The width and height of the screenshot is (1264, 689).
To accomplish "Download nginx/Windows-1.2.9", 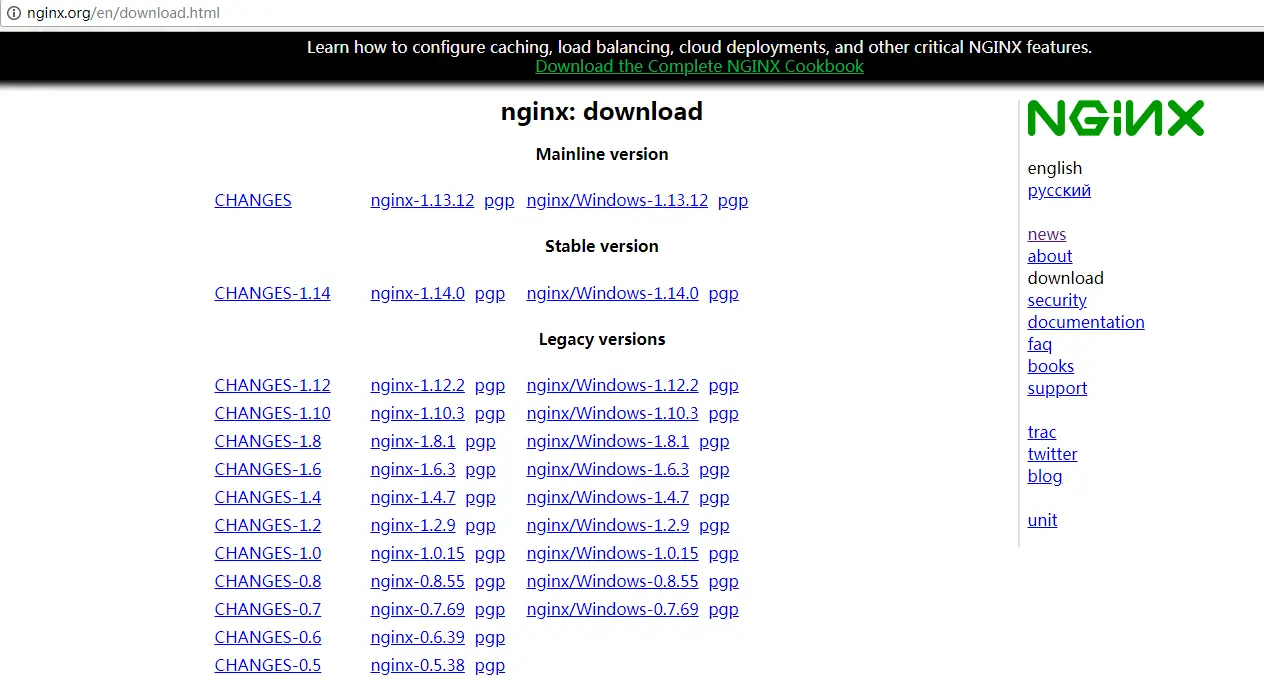I will [608, 525].
